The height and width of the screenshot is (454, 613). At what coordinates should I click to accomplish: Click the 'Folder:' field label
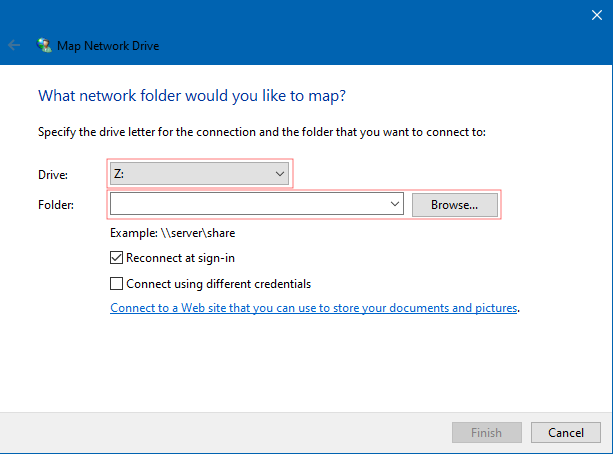point(56,205)
